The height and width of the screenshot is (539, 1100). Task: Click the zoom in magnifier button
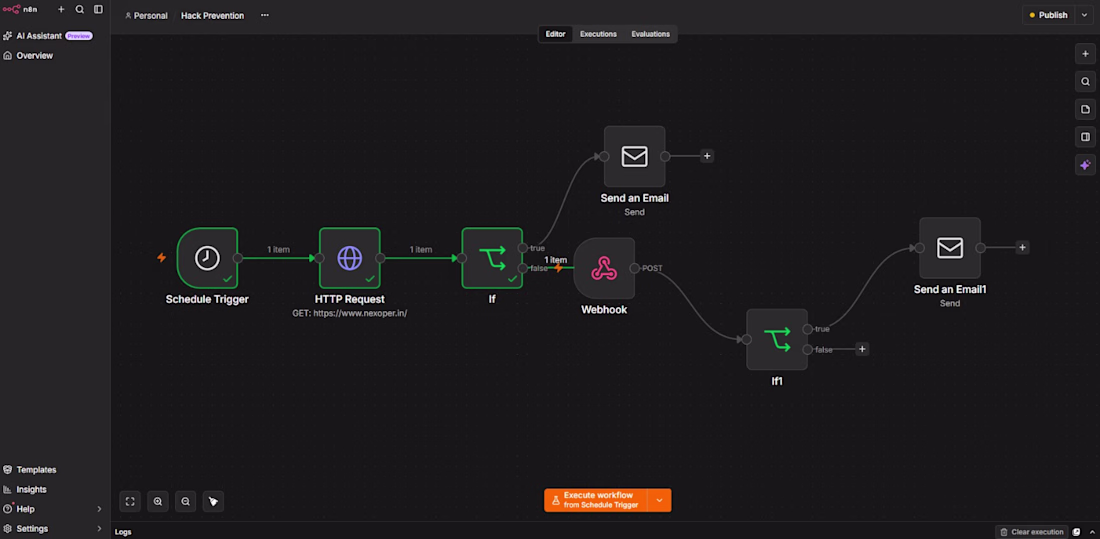click(158, 501)
